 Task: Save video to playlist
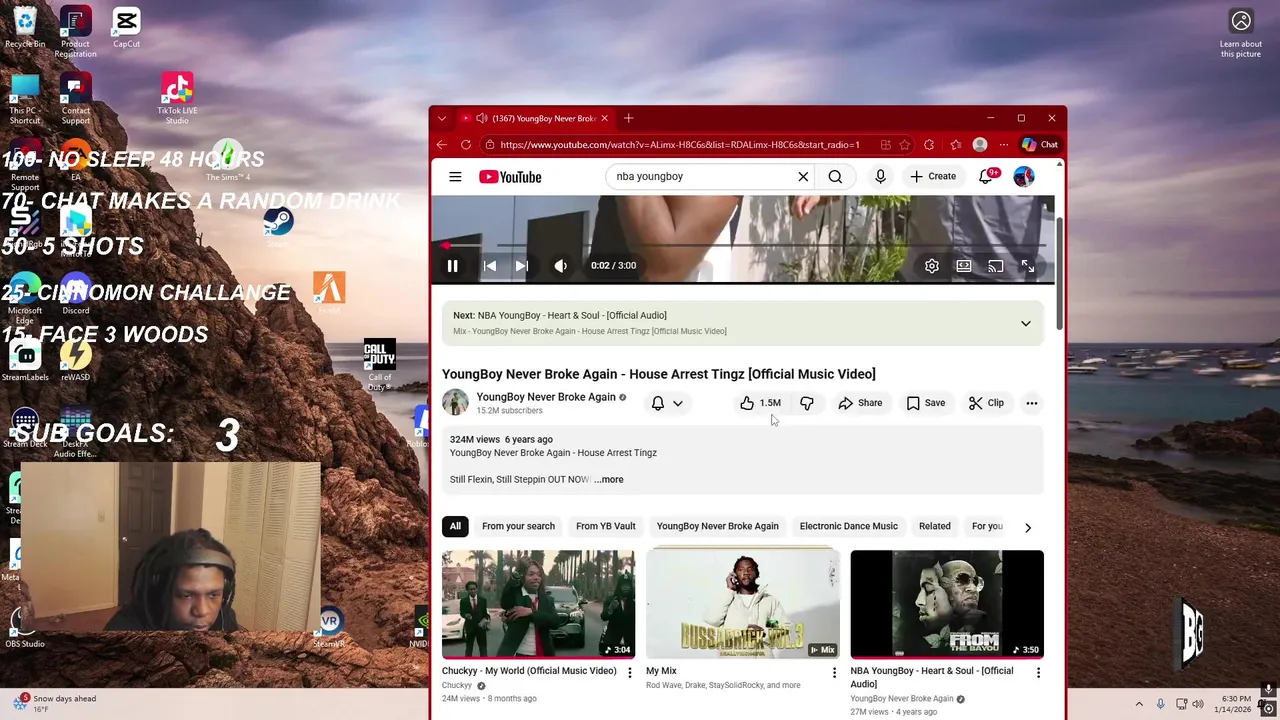click(x=925, y=403)
